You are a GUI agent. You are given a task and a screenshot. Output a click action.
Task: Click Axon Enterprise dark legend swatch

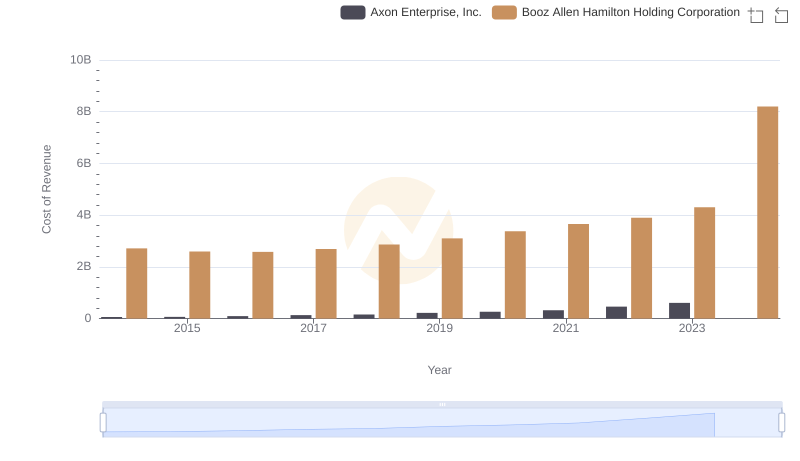click(353, 12)
